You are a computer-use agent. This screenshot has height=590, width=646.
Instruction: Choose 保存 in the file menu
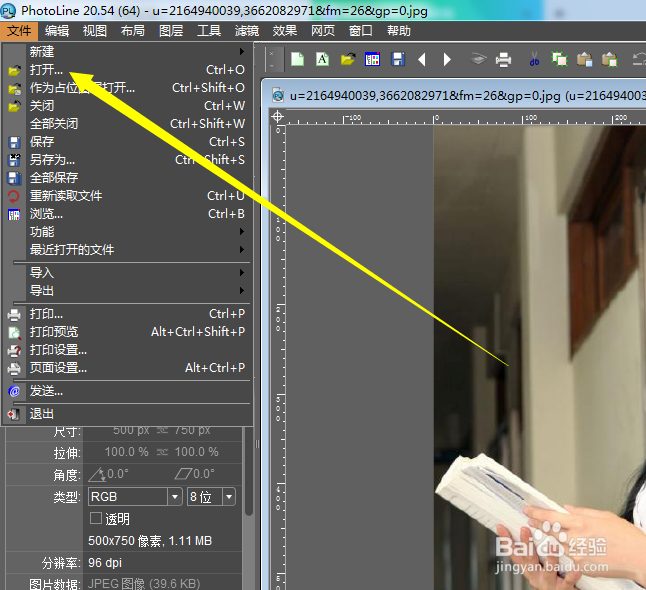[127, 142]
